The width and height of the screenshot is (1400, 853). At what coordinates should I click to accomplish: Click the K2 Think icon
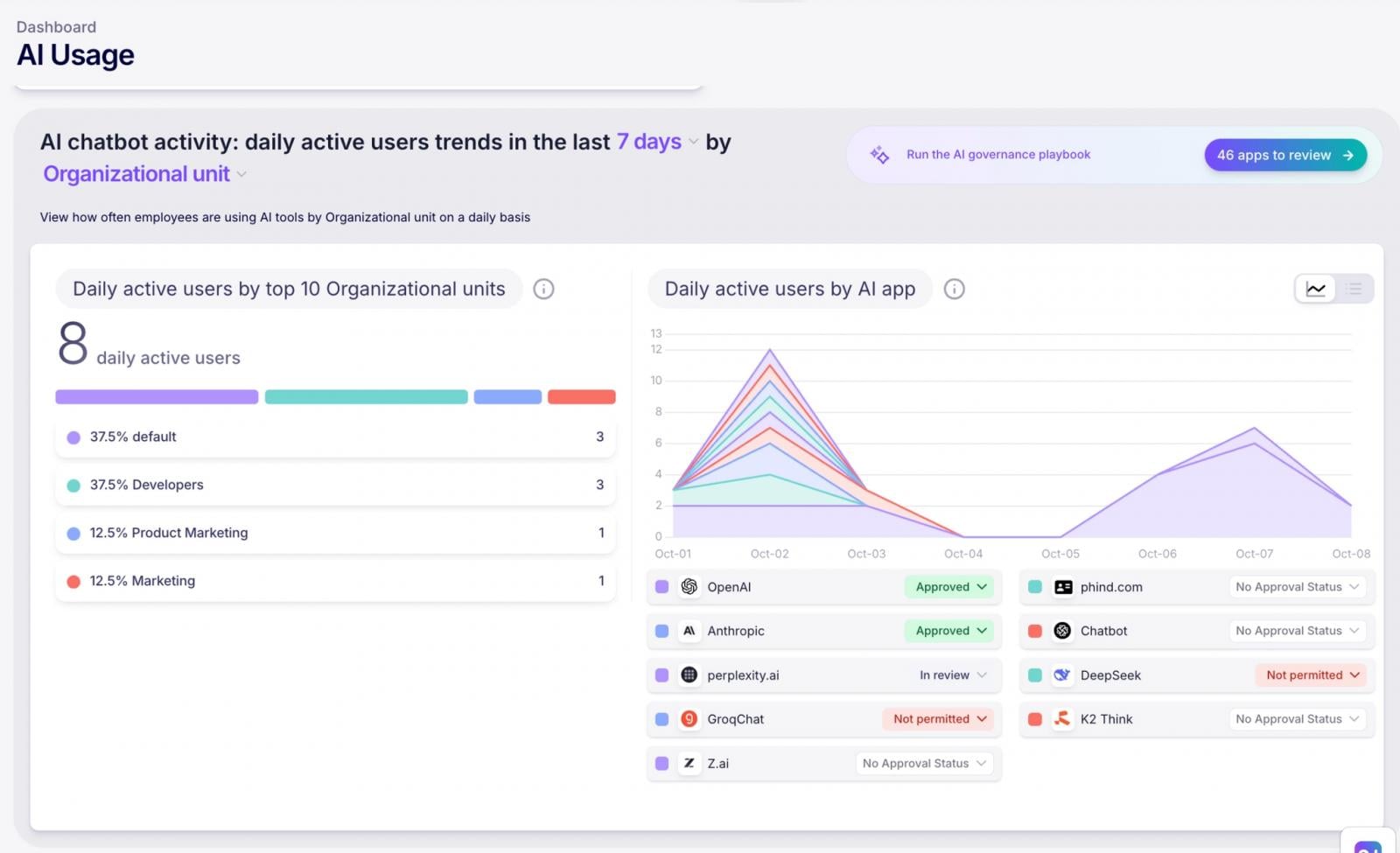[x=1061, y=718]
